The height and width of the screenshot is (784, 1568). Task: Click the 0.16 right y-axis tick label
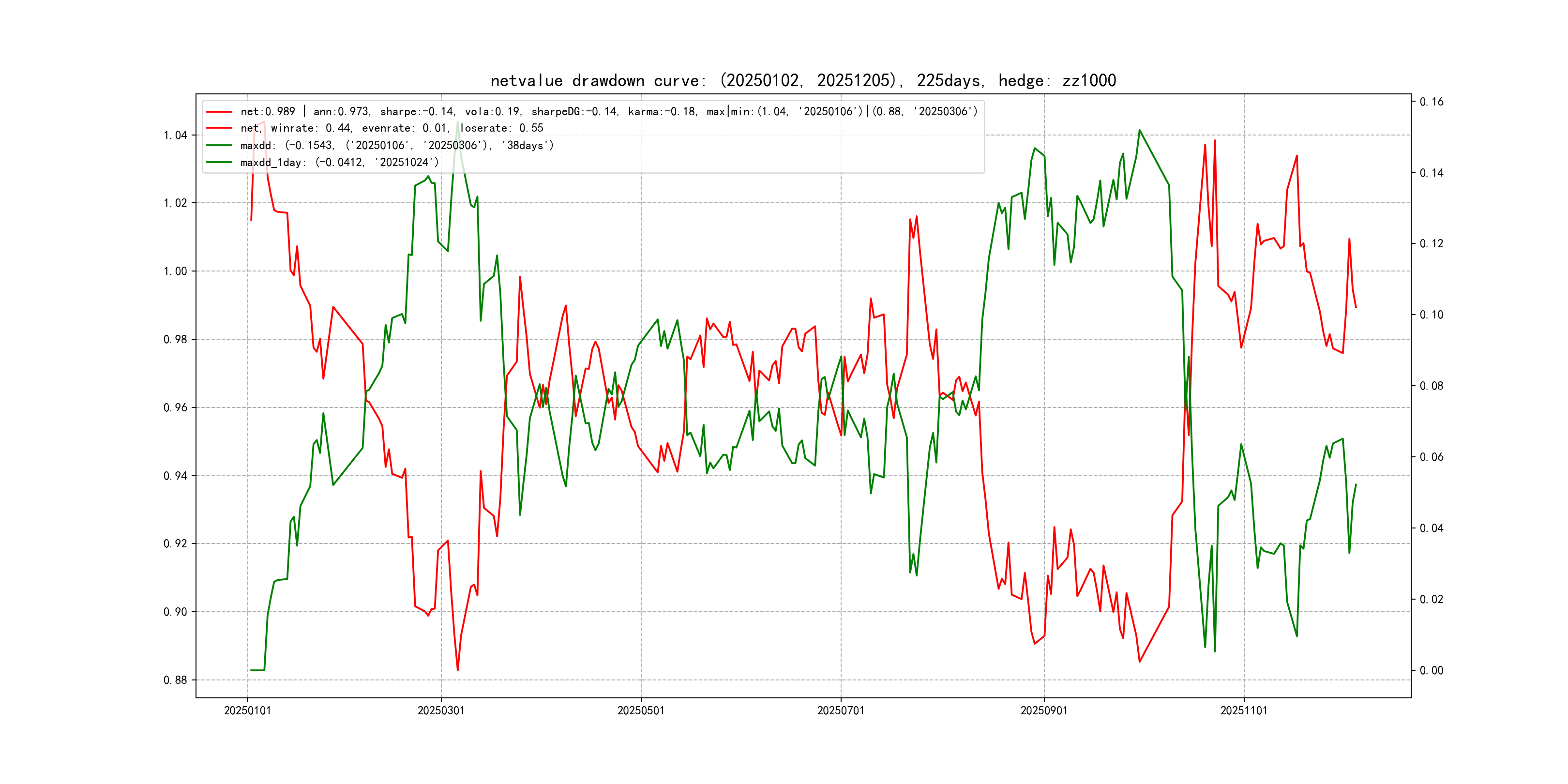click(x=1431, y=102)
